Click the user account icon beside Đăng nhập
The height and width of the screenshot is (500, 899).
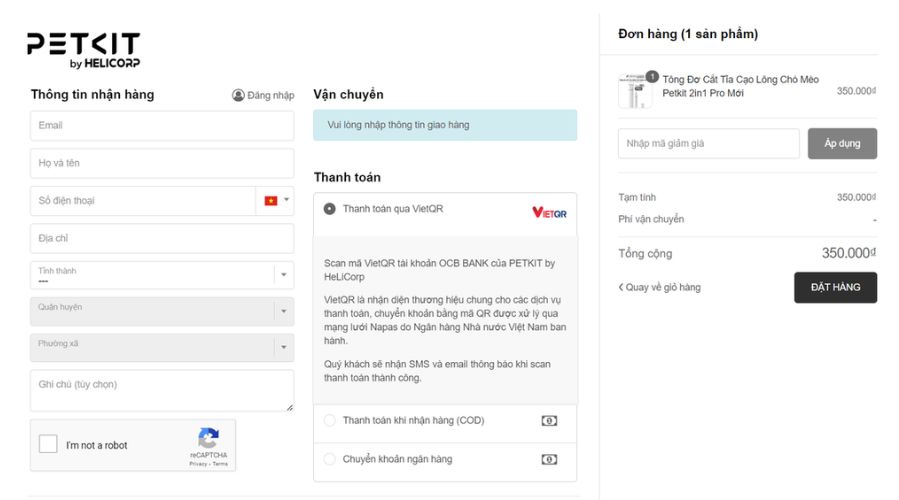[x=238, y=95]
